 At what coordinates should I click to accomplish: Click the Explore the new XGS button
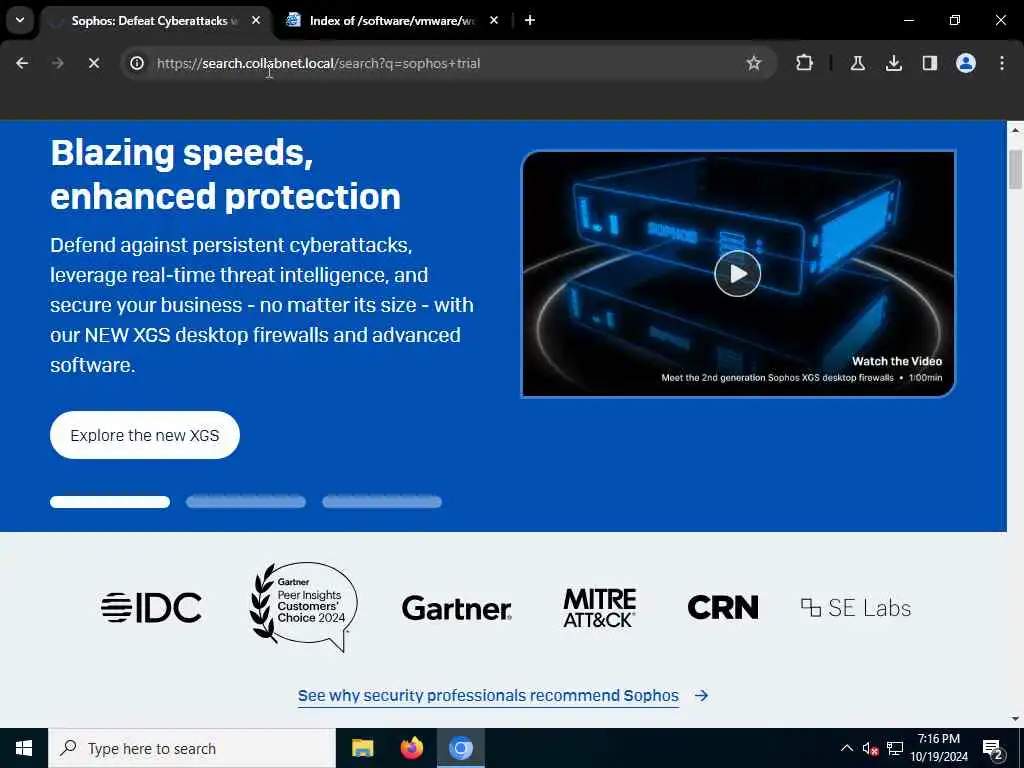tap(145, 435)
